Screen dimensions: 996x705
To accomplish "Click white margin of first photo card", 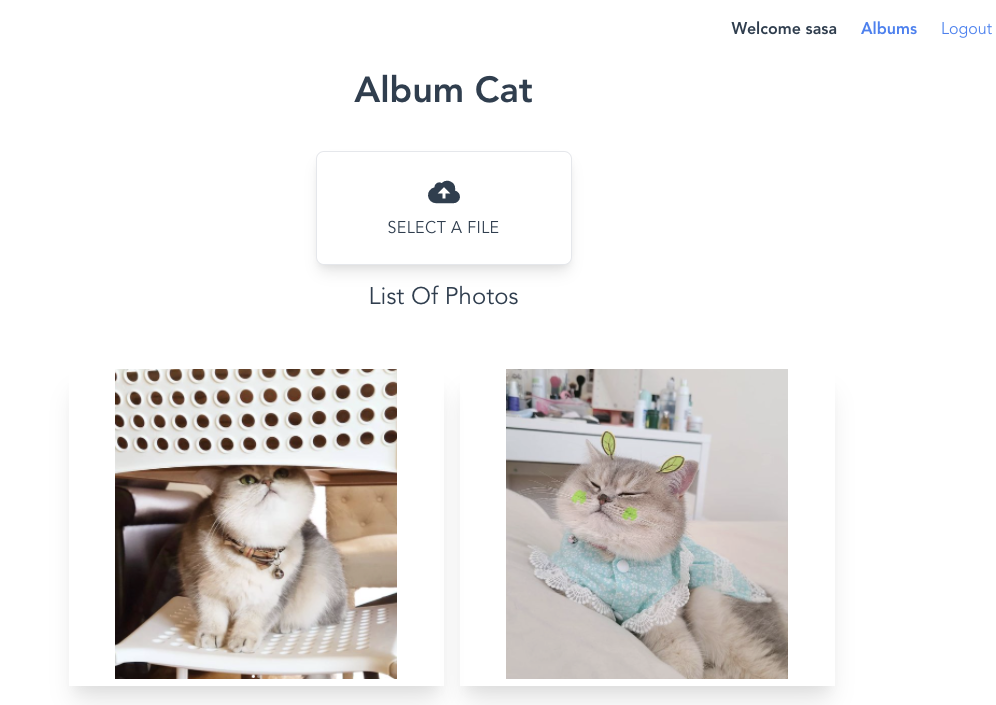I will pos(92,527).
